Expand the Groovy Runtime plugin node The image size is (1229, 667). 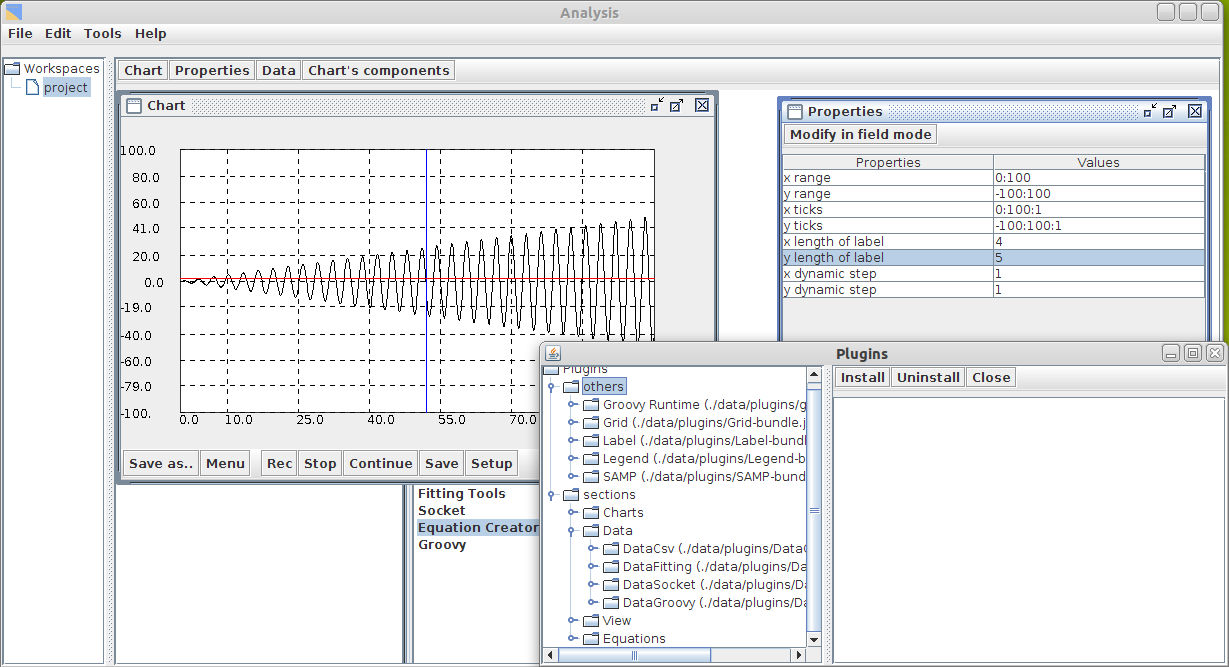[x=572, y=405]
